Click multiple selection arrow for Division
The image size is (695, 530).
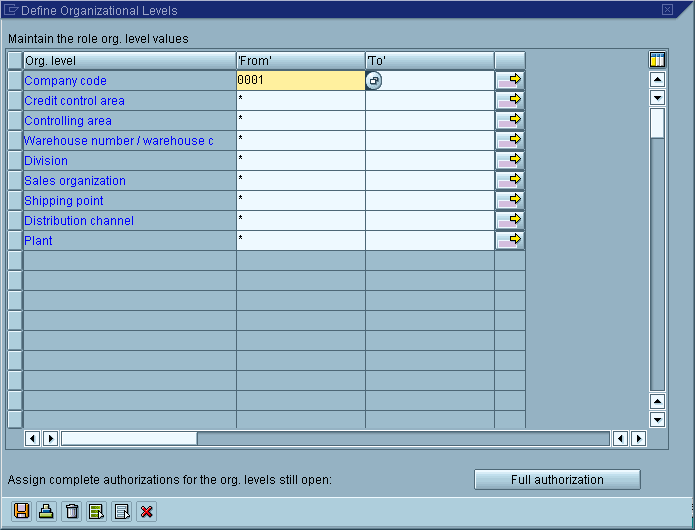(x=510, y=160)
